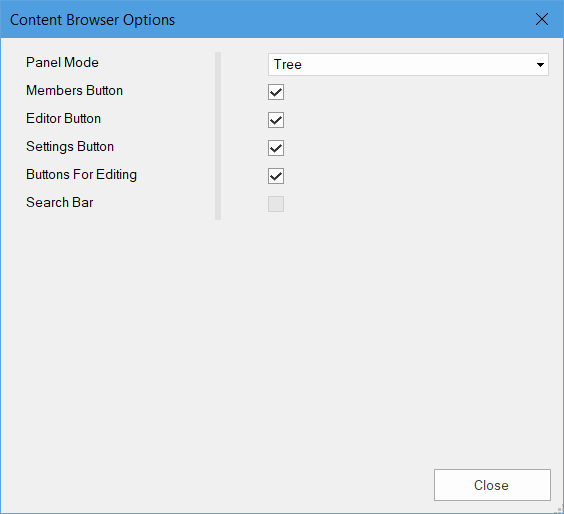Select the Settings Button property label
Screen dimensions: 564x514
70,147
